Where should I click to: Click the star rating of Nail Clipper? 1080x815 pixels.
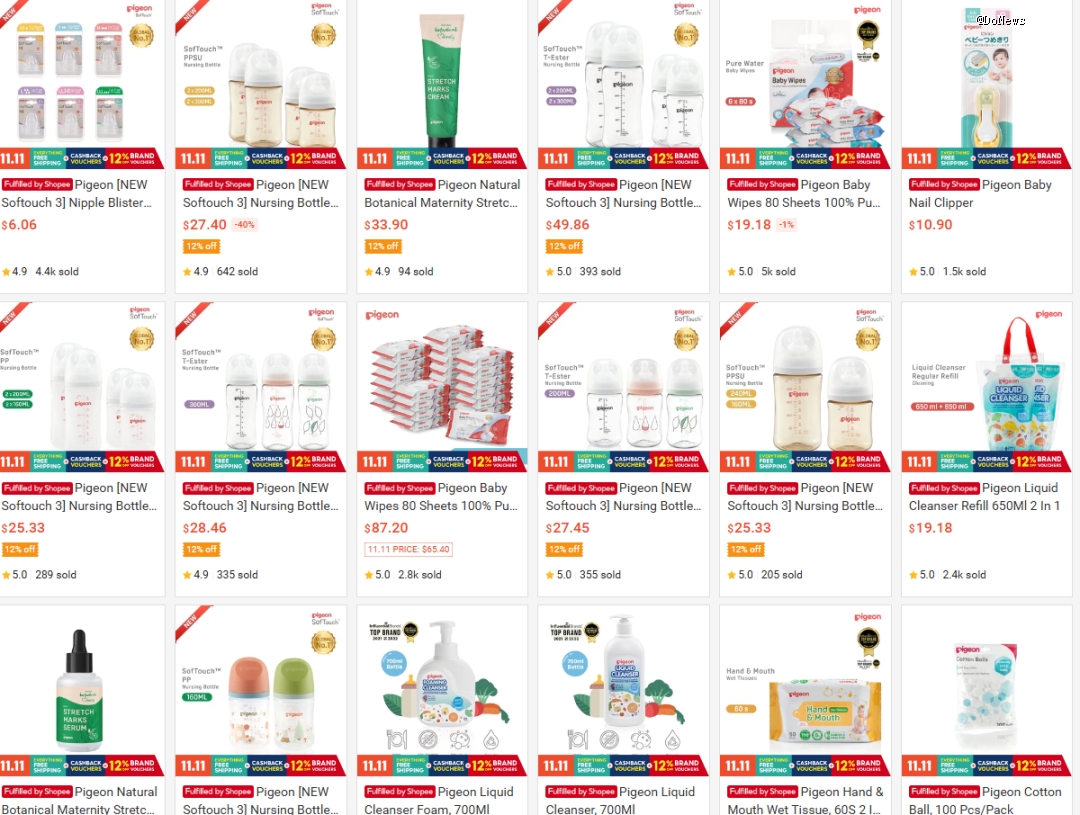point(922,271)
